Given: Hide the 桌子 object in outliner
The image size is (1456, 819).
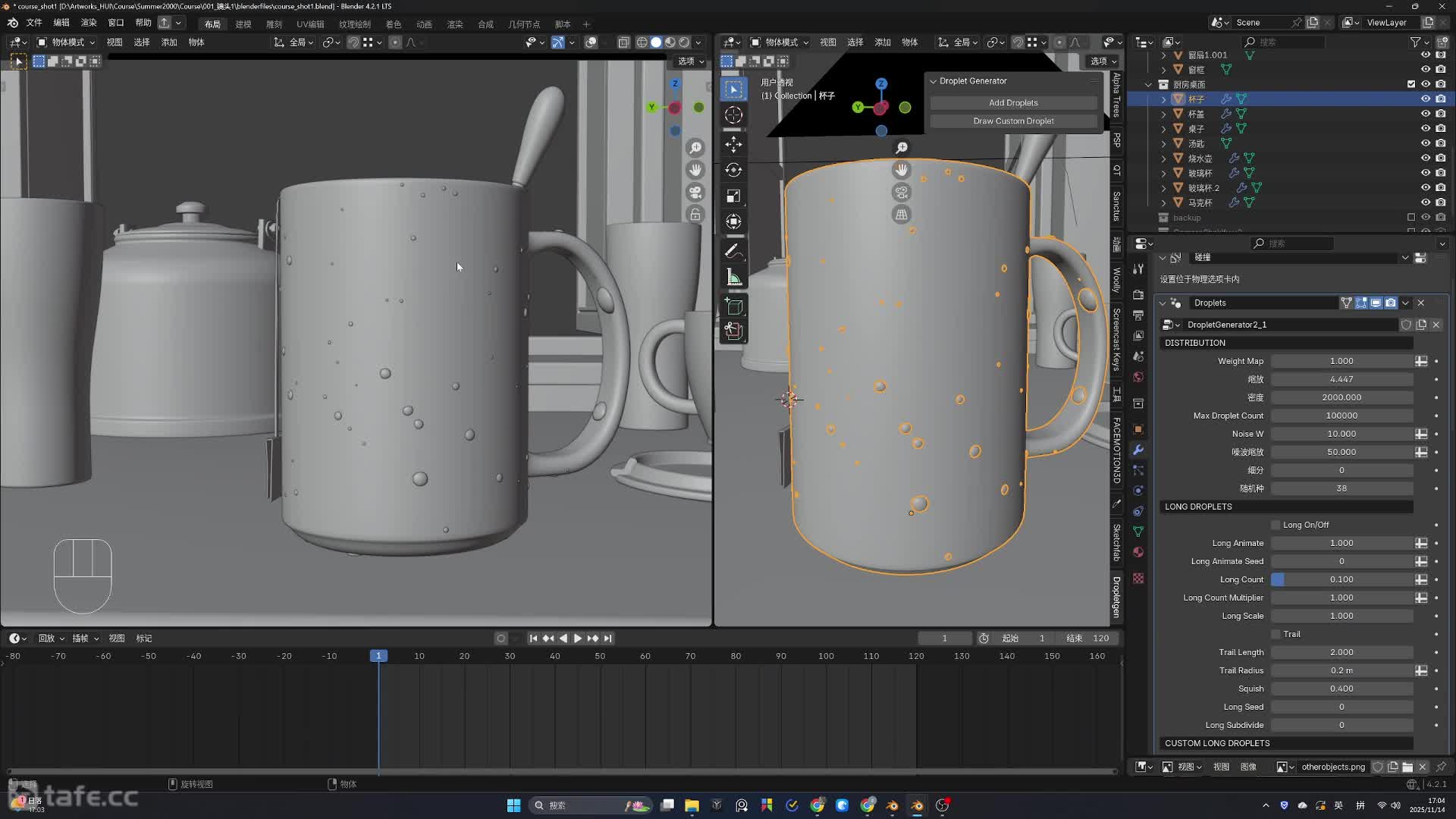Looking at the screenshot, I should (1425, 129).
